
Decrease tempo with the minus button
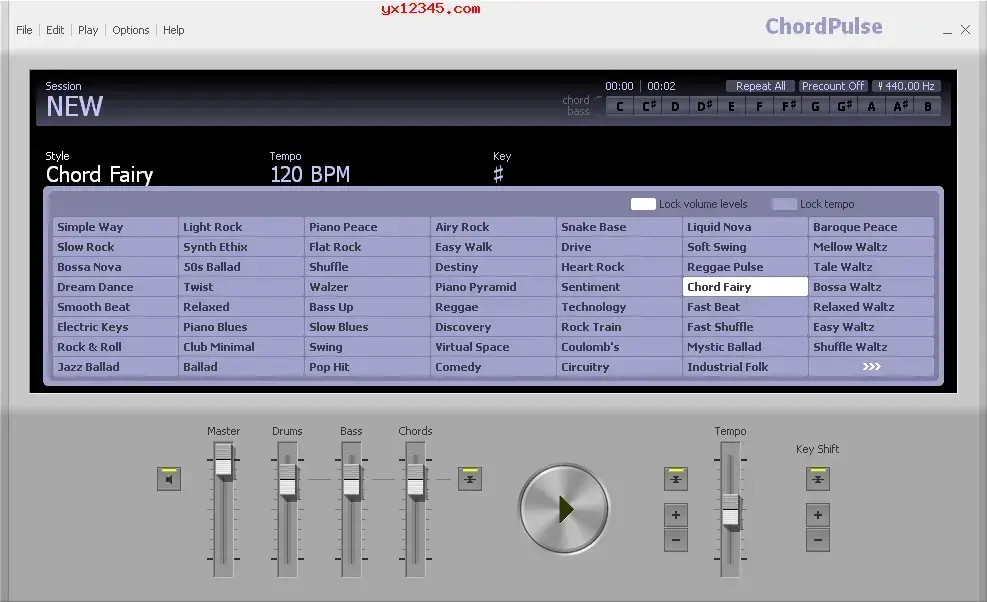point(675,540)
